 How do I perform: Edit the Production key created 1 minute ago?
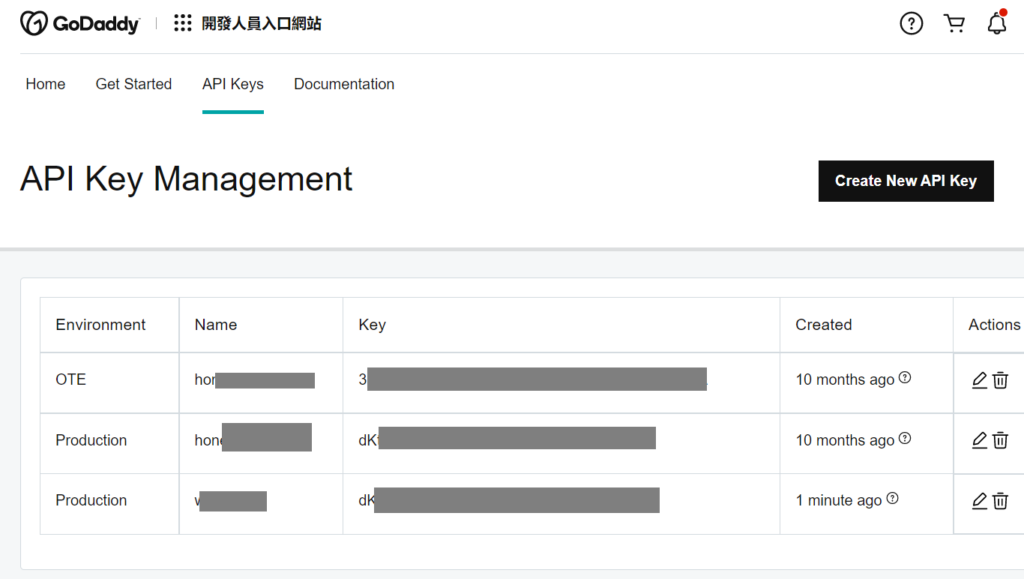pyautogui.click(x=979, y=501)
